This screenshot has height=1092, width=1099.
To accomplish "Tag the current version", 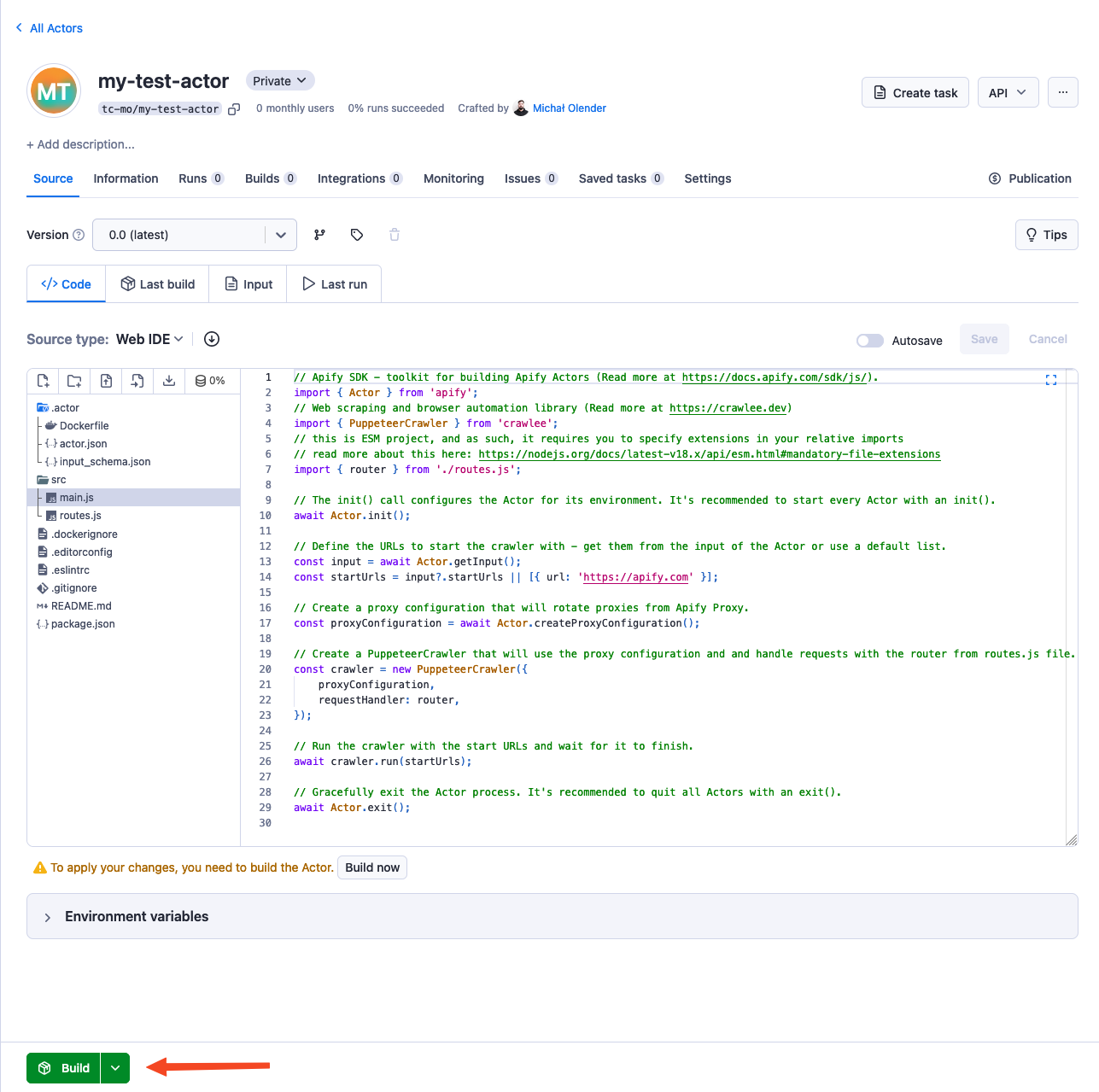I will pyautogui.click(x=357, y=235).
